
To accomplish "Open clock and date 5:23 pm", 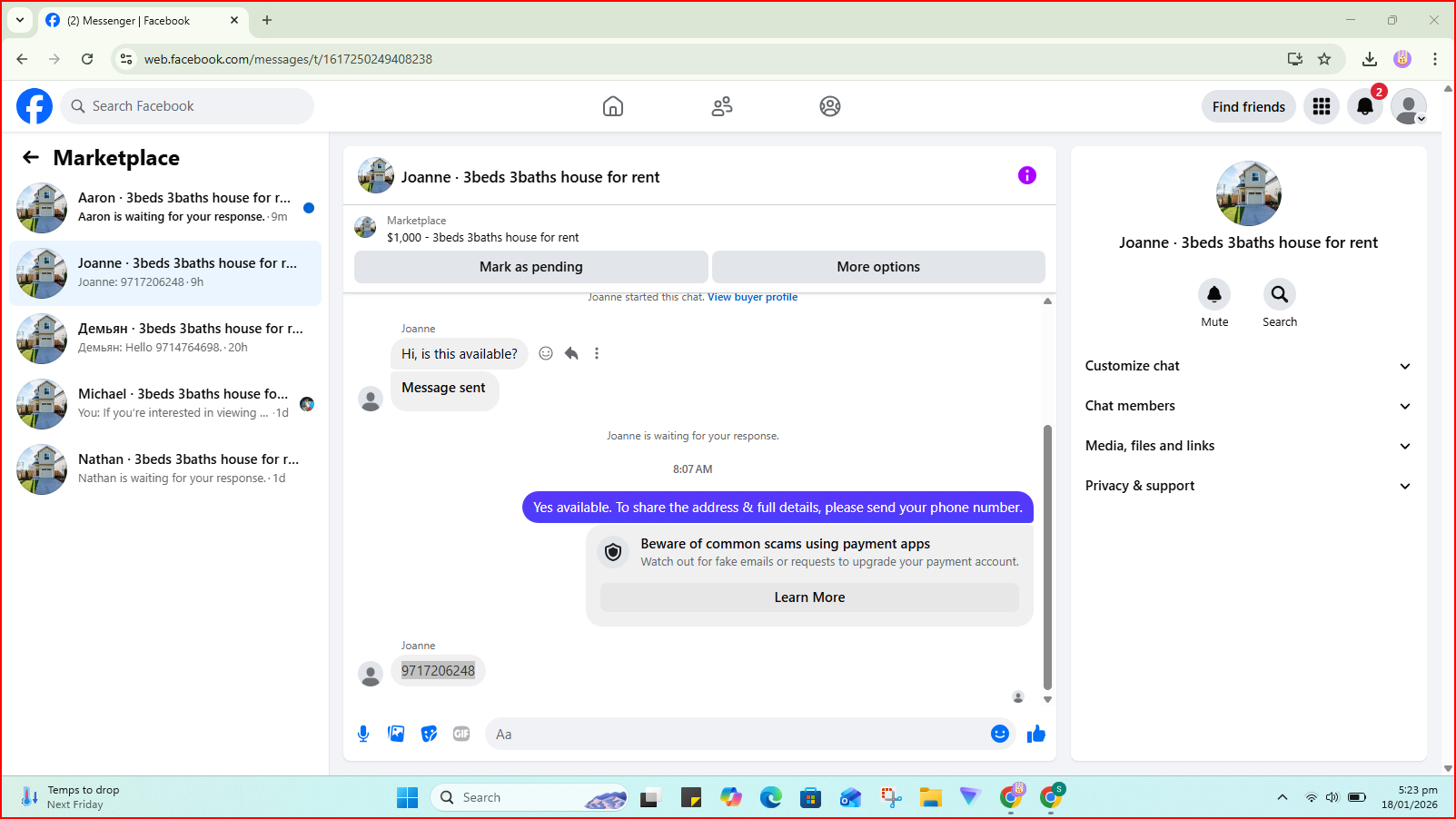I will [1410, 797].
